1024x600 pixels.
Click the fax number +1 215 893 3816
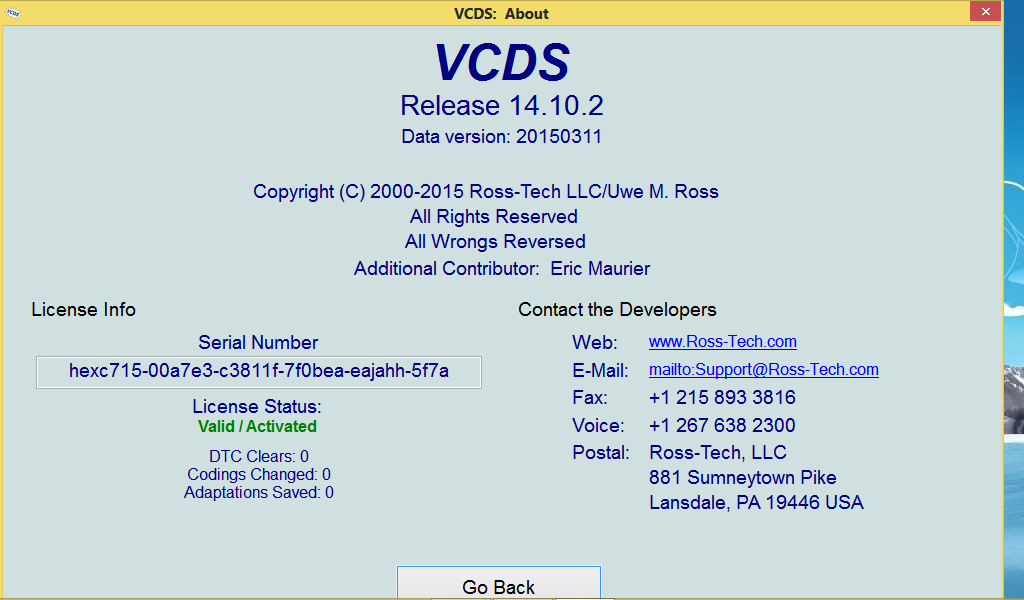click(x=722, y=397)
